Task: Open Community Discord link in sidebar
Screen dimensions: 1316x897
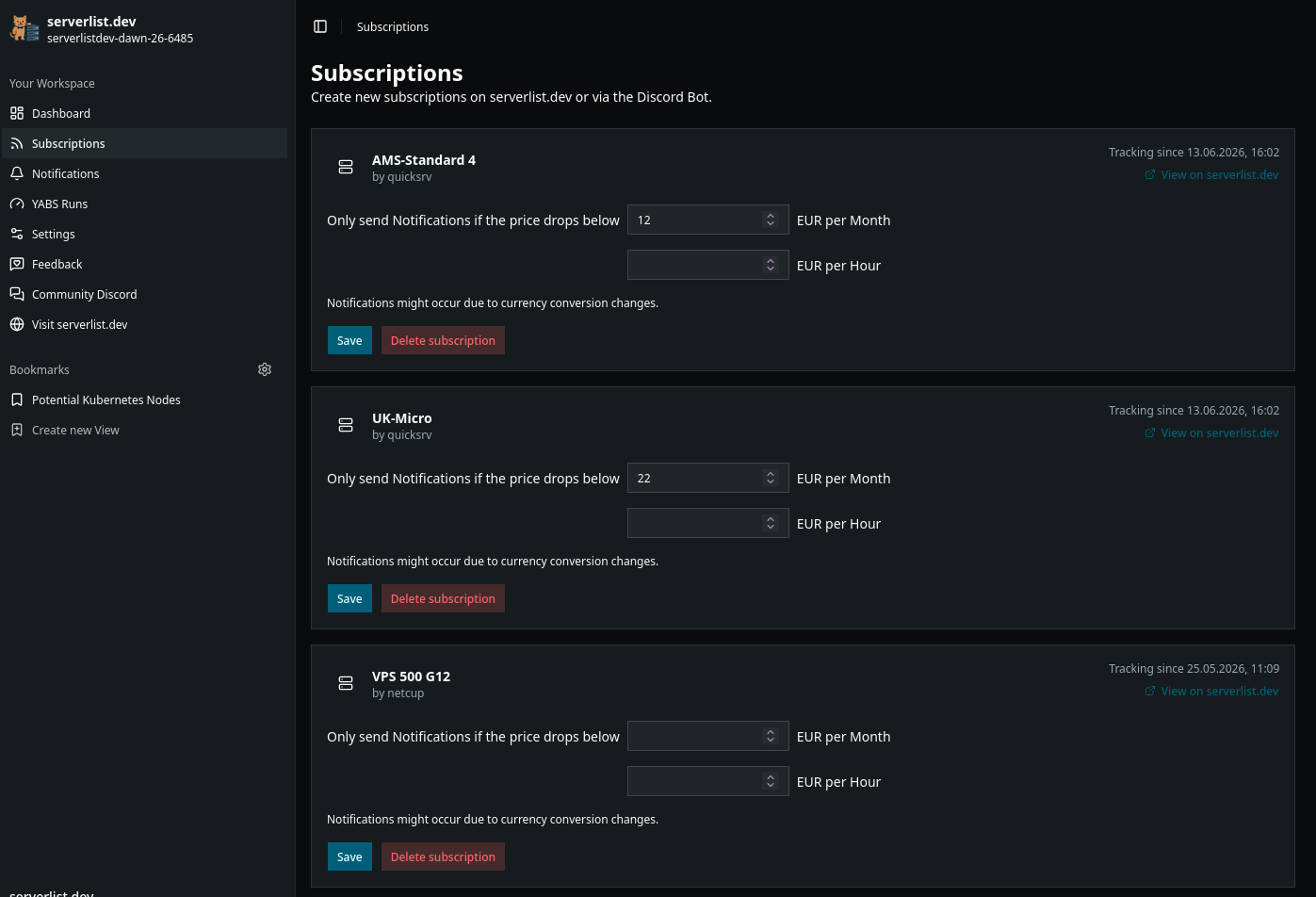Action: (144, 294)
